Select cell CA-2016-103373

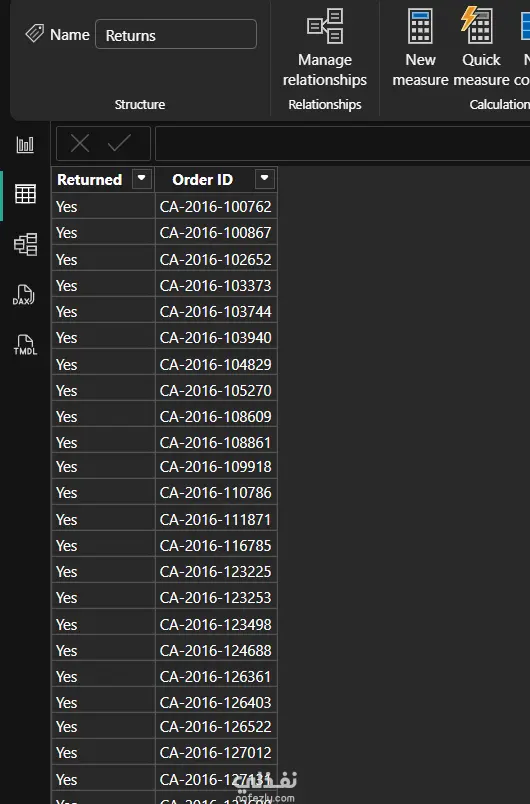coord(216,285)
